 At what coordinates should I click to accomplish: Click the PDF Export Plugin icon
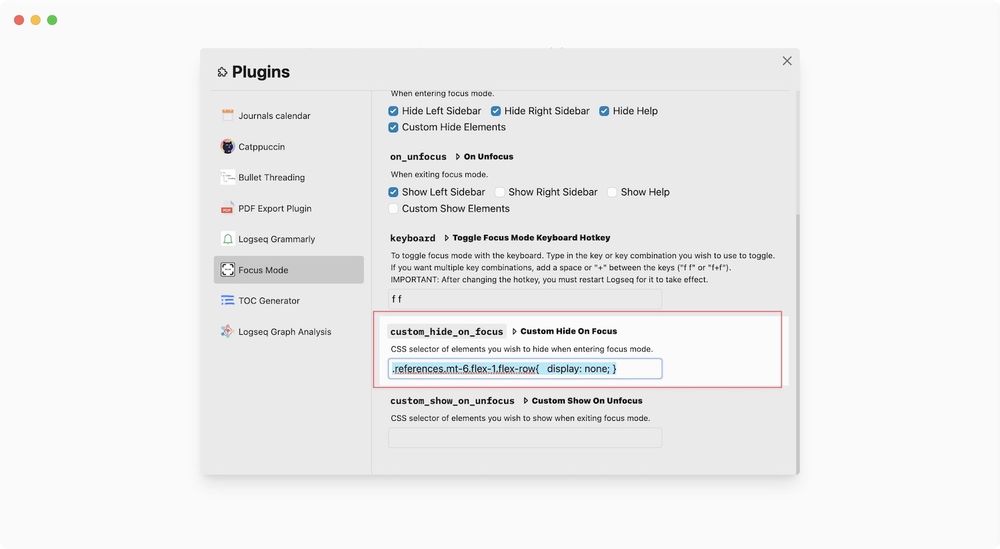(x=228, y=209)
